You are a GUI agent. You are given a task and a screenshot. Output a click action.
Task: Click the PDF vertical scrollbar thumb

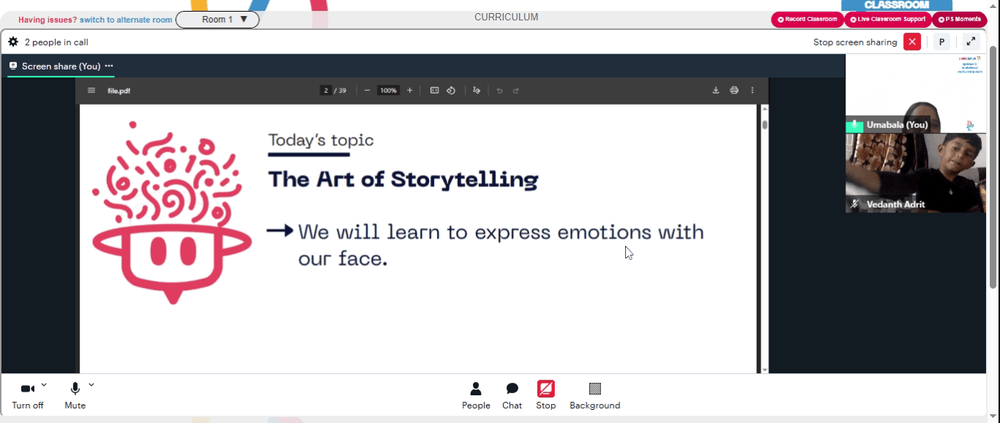tap(765, 124)
